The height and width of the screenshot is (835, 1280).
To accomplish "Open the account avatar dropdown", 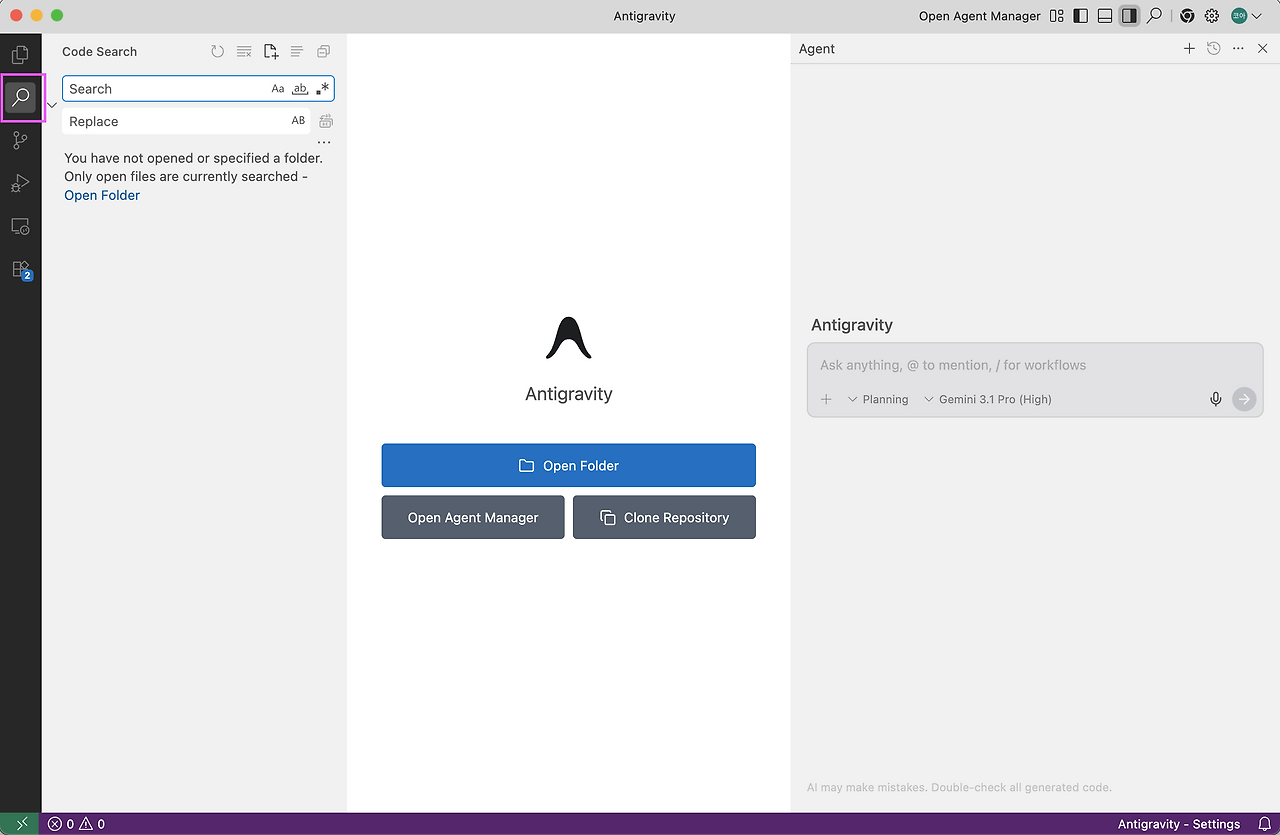I will pyautogui.click(x=1246, y=16).
